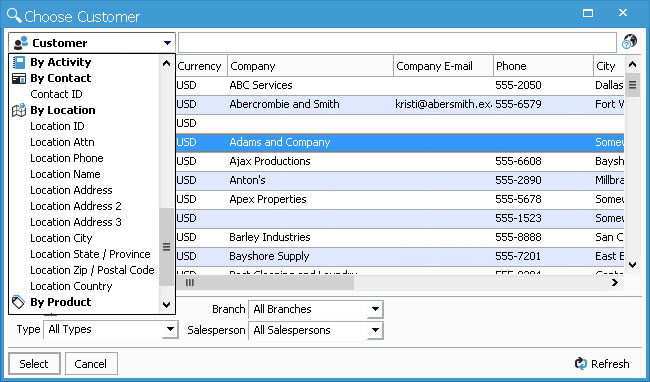The width and height of the screenshot is (650, 382).
Task: Select the Barley Industries row
Action: pos(400,237)
